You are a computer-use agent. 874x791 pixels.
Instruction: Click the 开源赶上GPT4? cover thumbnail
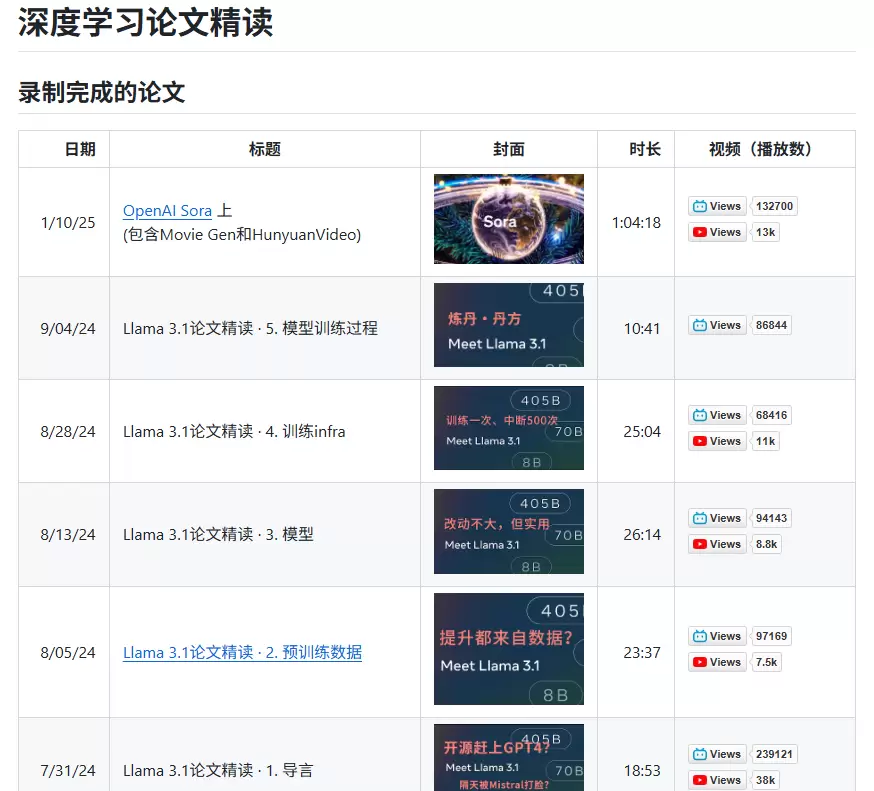509,758
